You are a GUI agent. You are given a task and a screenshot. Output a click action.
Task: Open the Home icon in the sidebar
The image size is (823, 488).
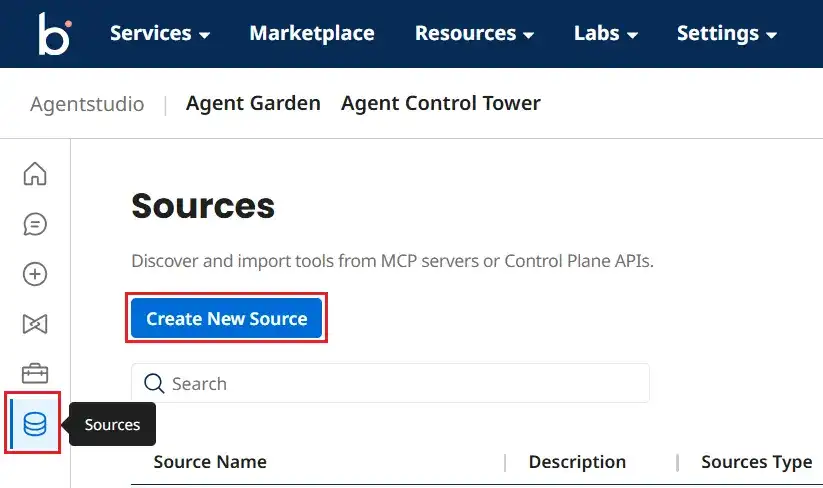pos(35,174)
